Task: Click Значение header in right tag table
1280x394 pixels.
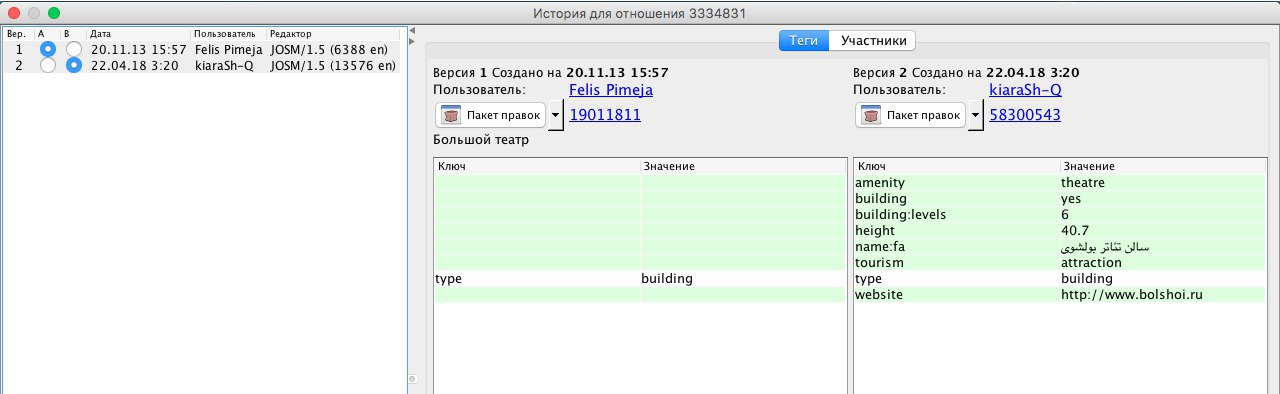Action: click(1164, 166)
